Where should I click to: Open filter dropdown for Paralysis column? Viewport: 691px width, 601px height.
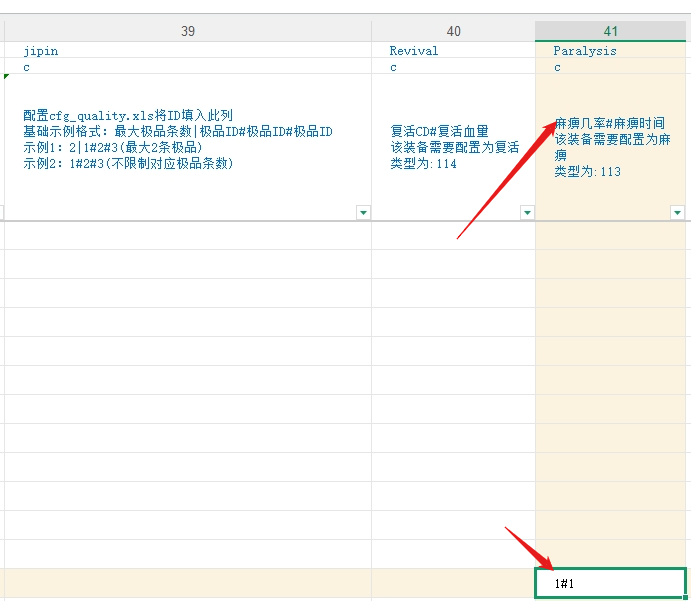(x=677, y=212)
